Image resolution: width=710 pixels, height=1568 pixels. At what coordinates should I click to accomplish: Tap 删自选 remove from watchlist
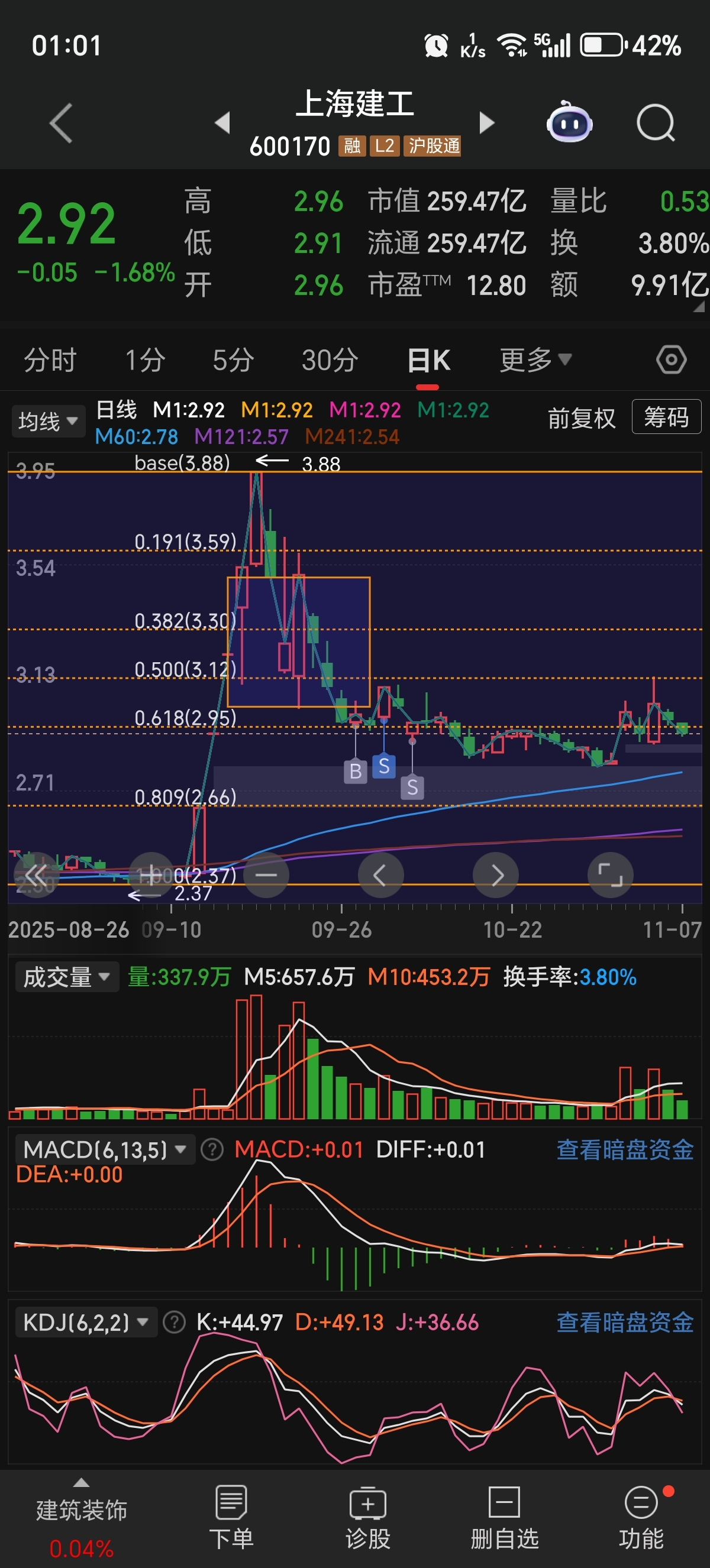[x=504, y=1518]
